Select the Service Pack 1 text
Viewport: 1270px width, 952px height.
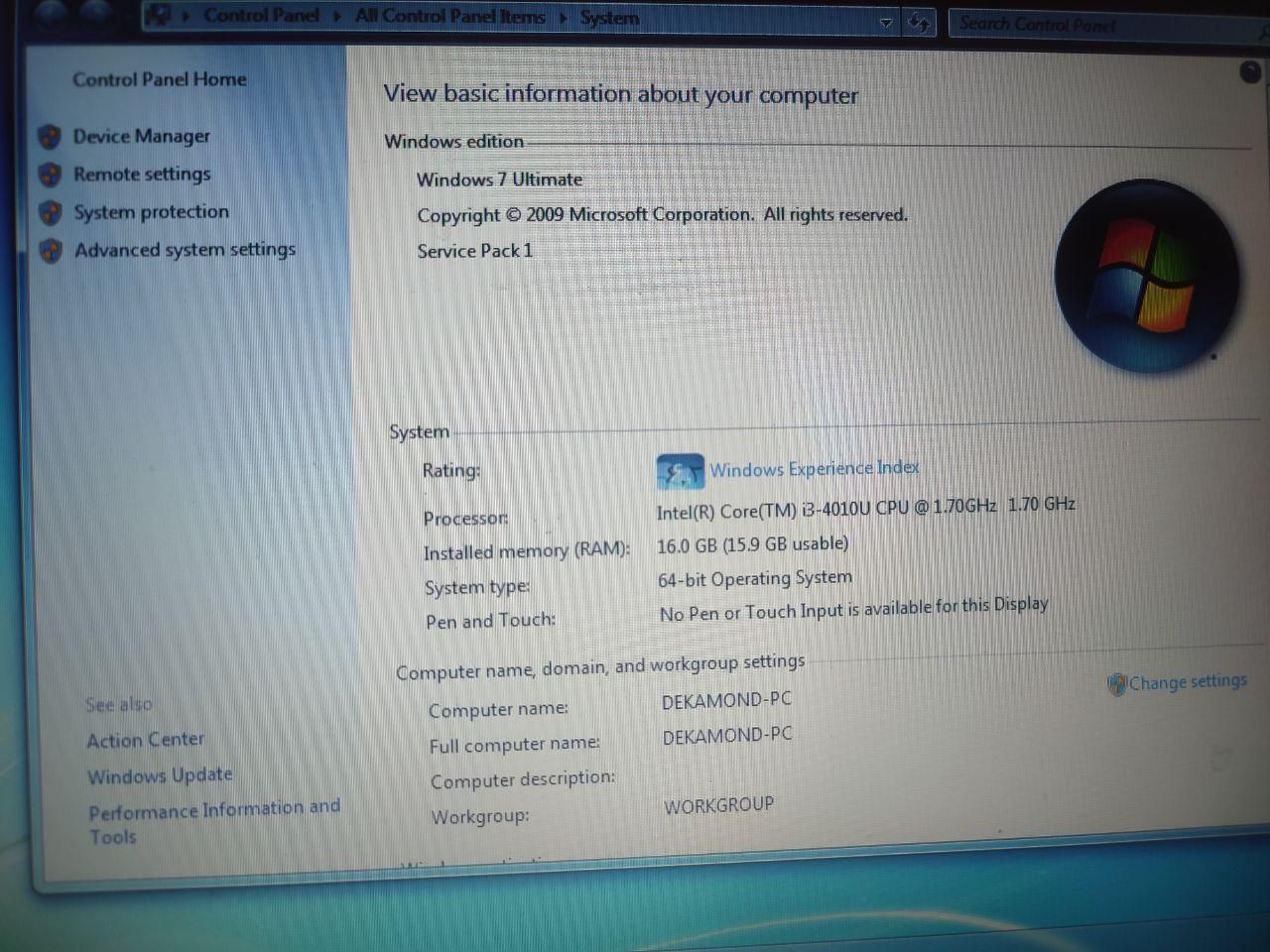[x=474, y=251]
